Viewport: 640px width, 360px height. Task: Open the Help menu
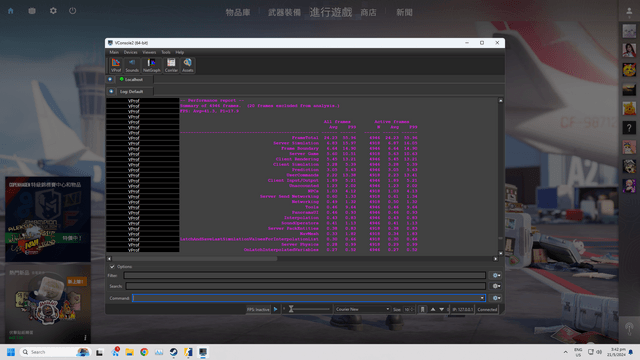(x=180, y=52)
